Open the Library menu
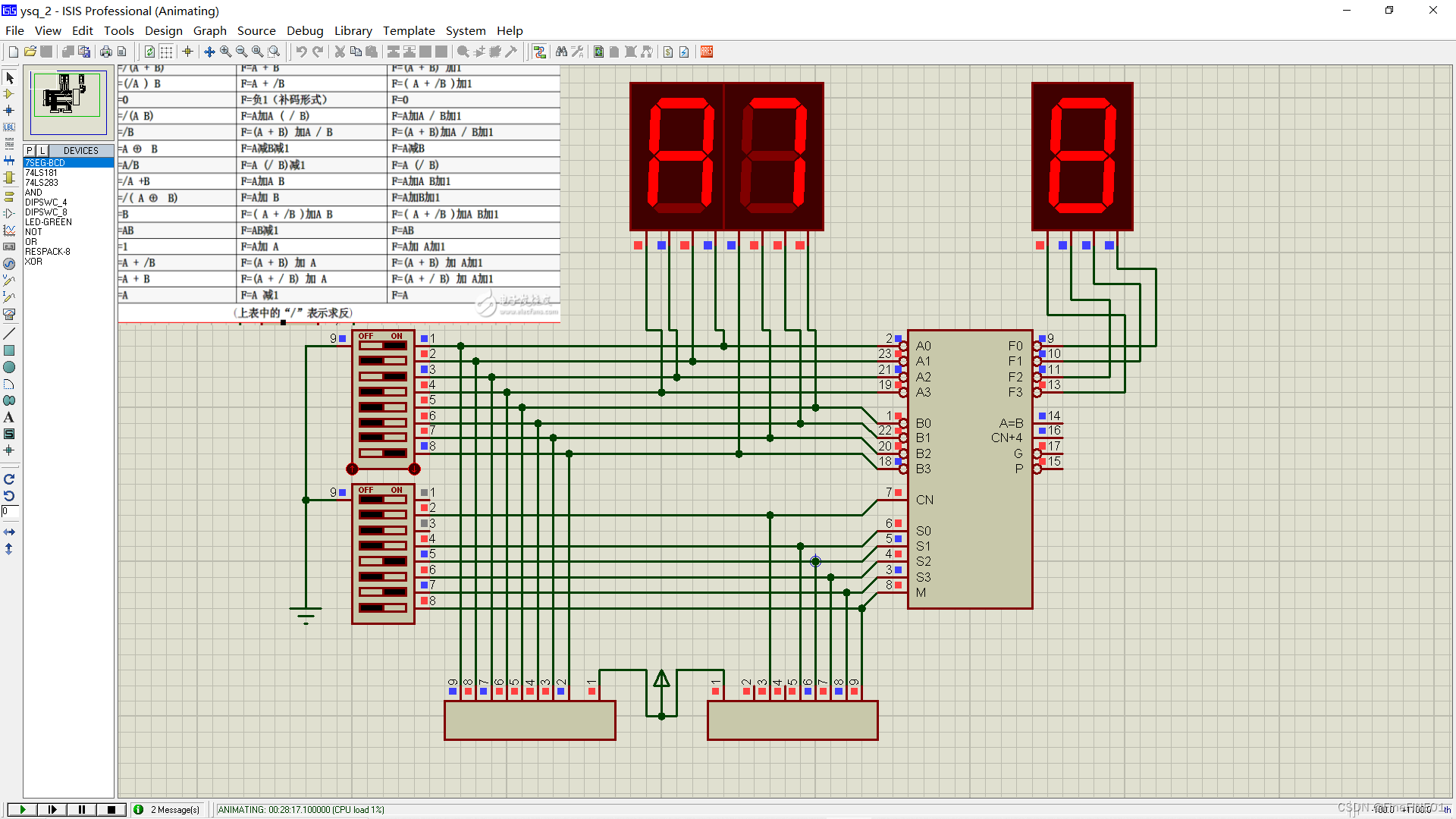 pos(353,30)
